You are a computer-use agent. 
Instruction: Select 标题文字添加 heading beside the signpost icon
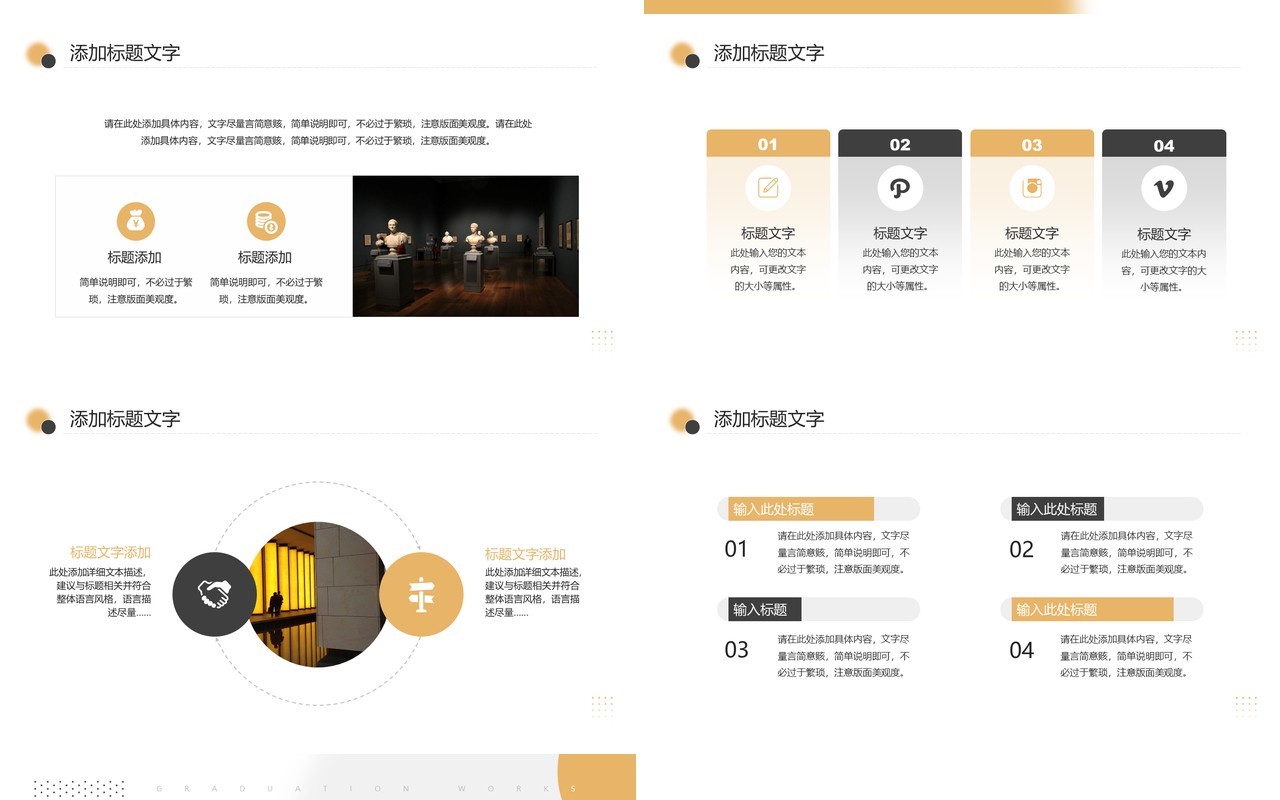[525, 554]
